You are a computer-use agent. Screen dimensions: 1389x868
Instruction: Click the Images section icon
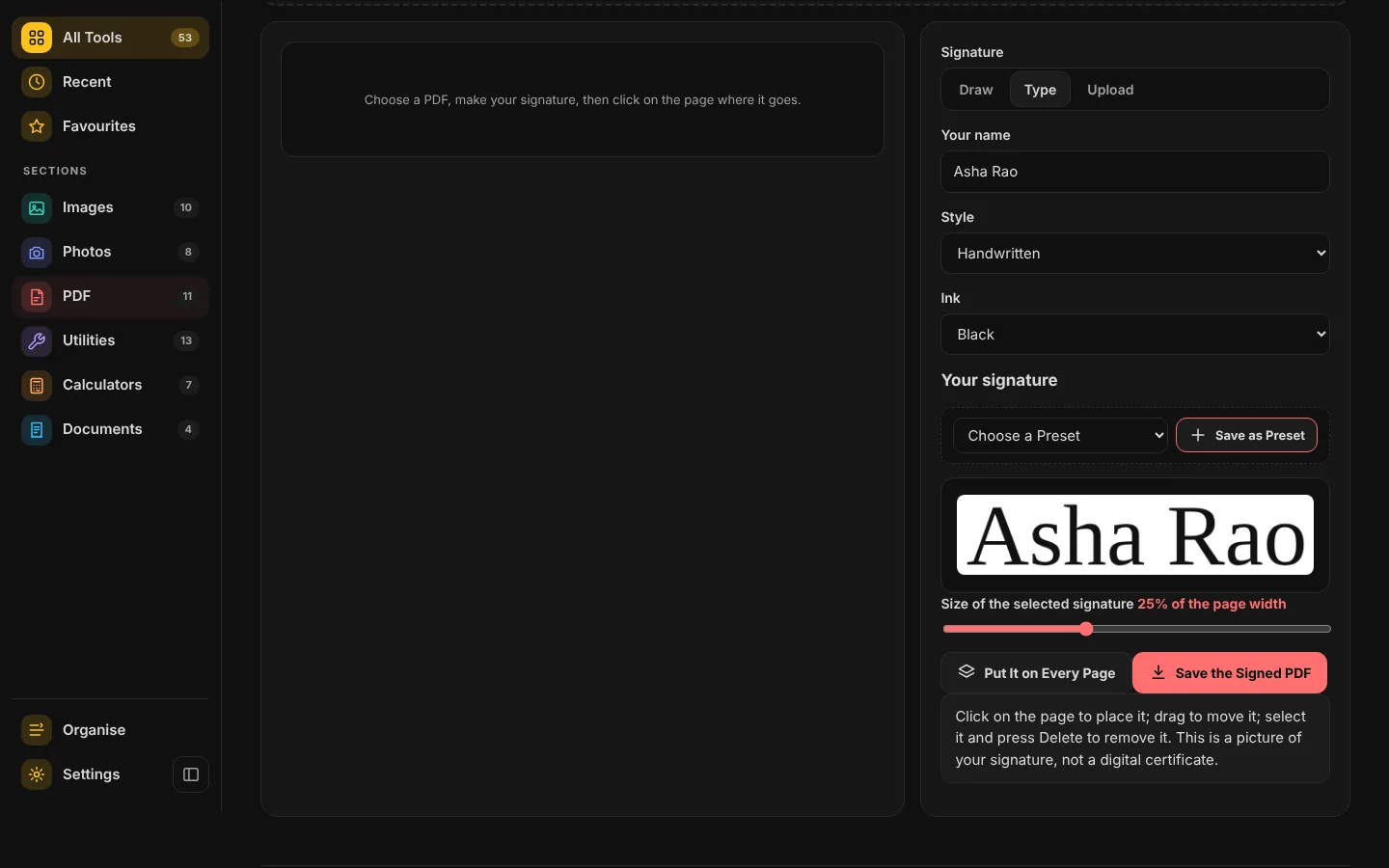(37, 207)
